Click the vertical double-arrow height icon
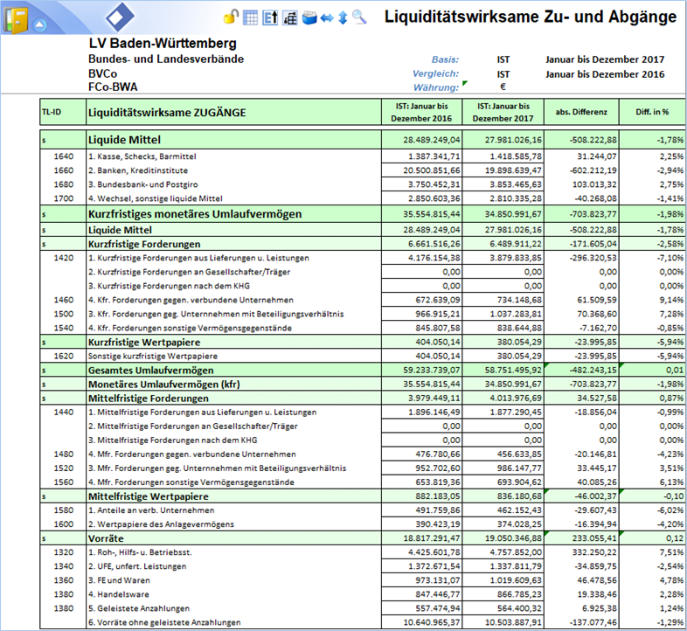The image size is (687, 631). point(342,17)
